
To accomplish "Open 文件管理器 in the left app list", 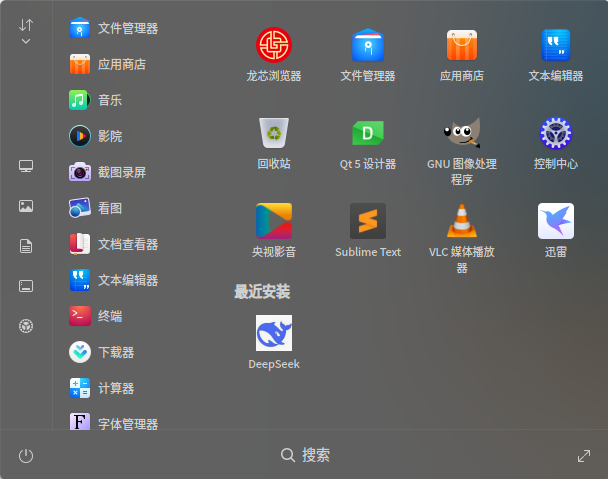I will [x=114, y=28].
